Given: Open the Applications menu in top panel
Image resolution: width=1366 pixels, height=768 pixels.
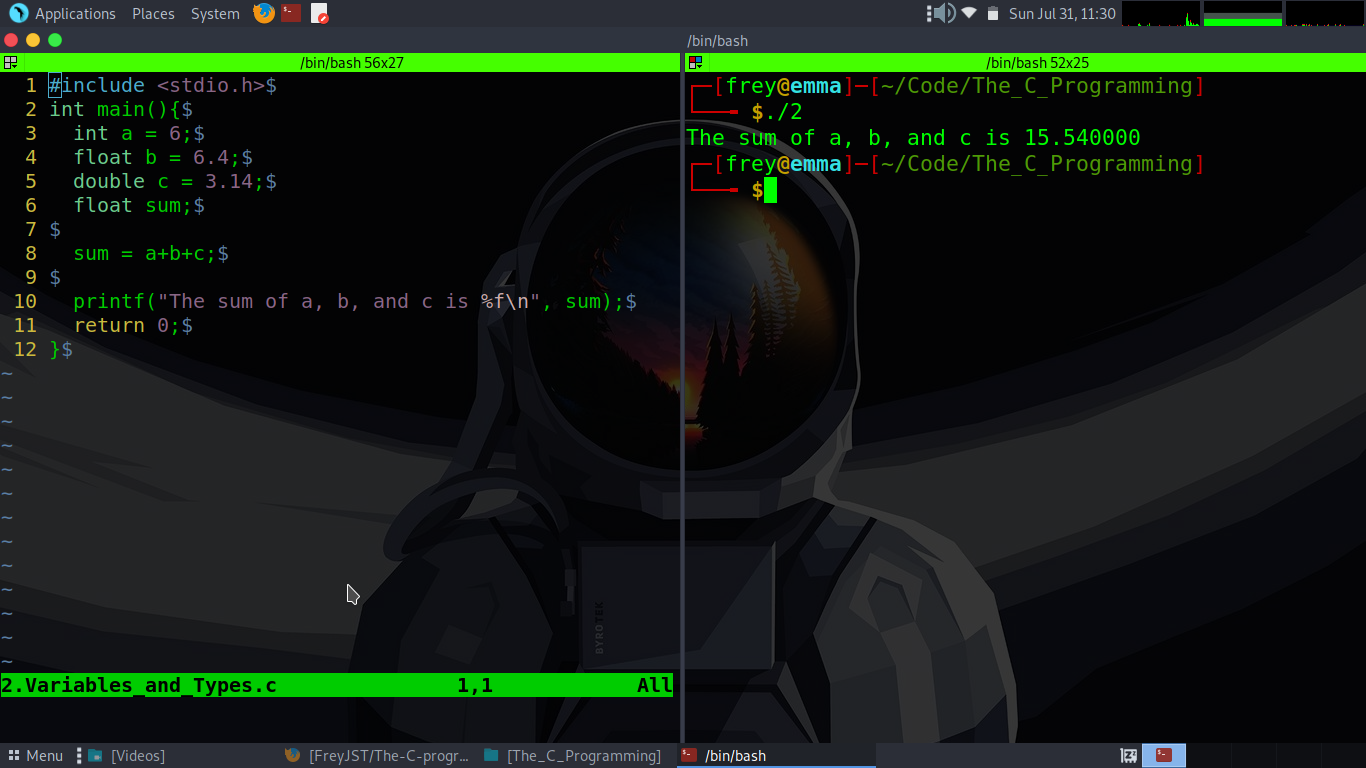Looking at the screenshot, I should [x=75, y=14].
